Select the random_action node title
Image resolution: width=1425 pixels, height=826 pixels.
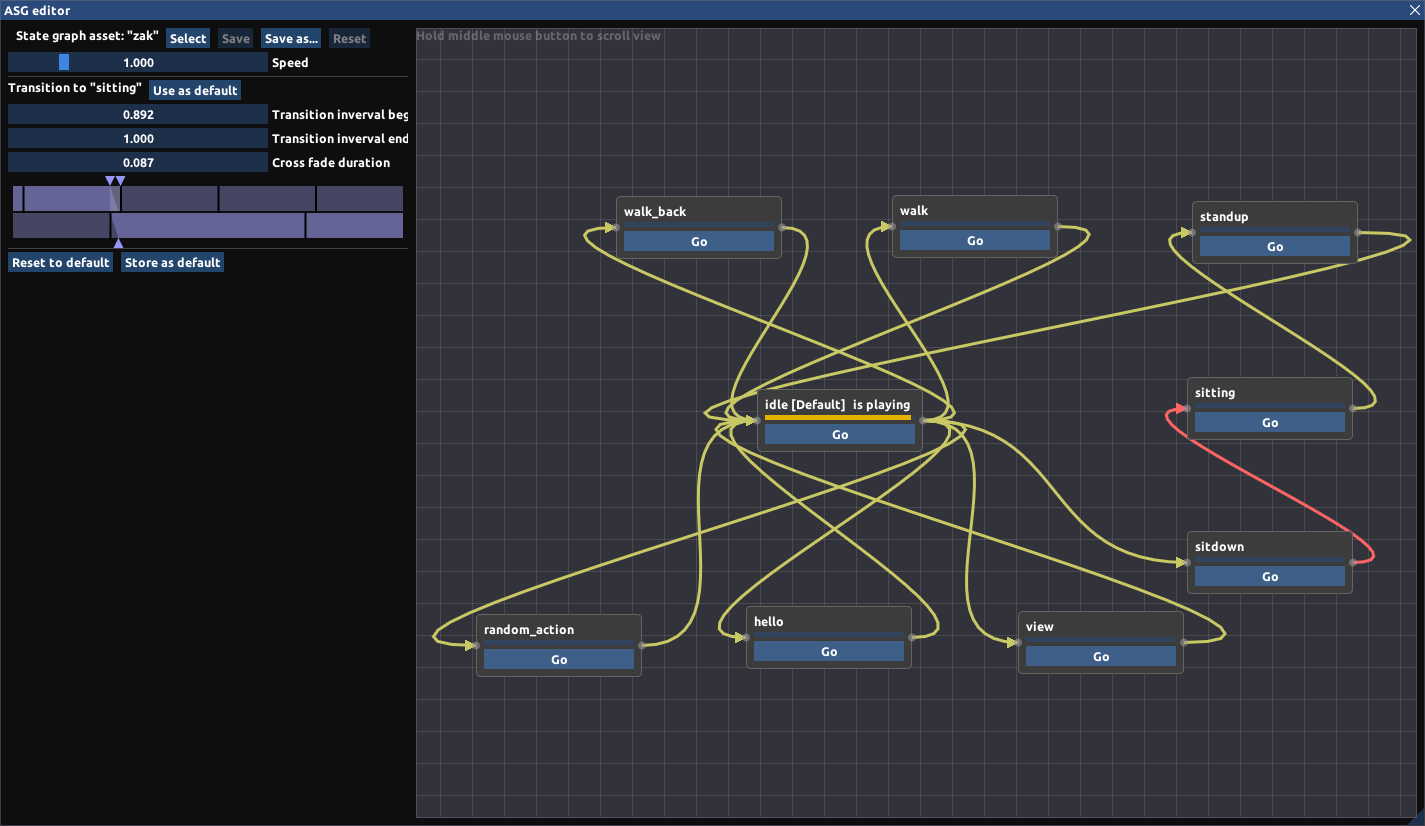point(529,629)
